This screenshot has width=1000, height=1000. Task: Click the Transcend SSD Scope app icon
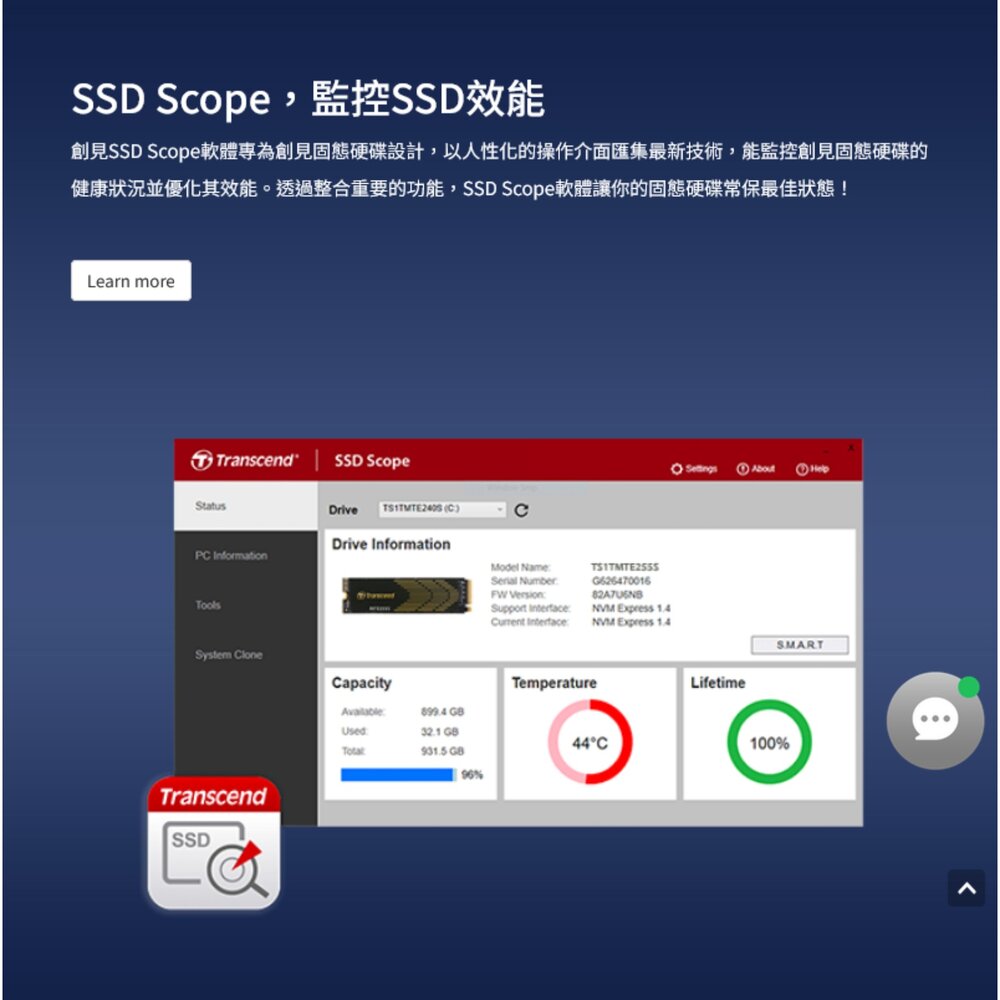click(x=214, y=843)
